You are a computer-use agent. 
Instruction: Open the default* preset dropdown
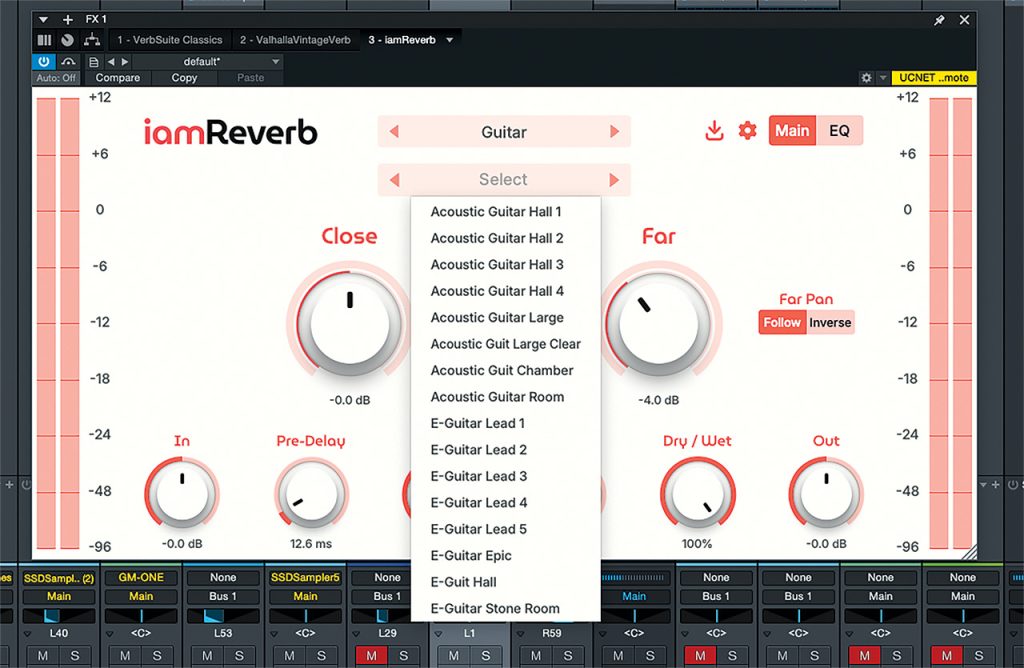[x=209, y=61]
